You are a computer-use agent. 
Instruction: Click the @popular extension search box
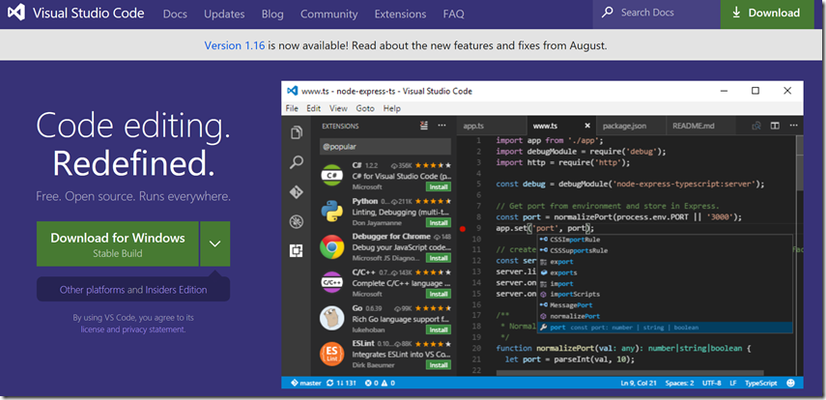coord(386,147)
